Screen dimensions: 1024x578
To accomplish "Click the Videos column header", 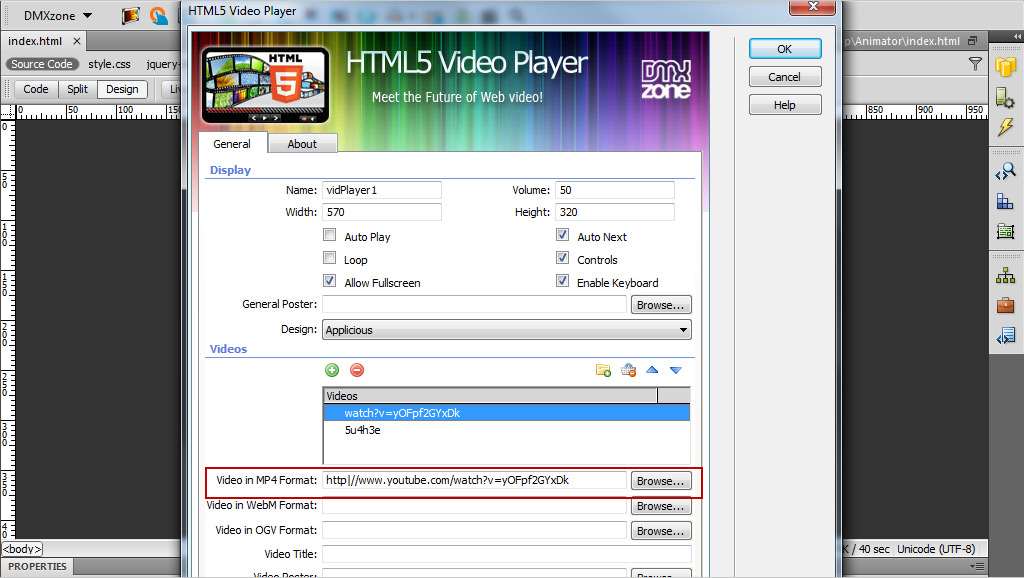I will [490, 396].
